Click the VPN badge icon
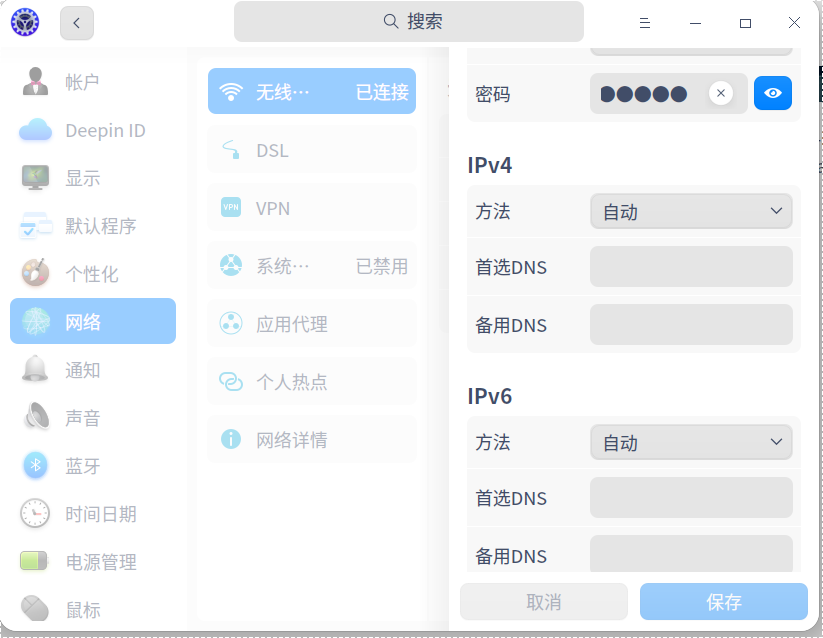The image size is (823, 638). (231, 207)
